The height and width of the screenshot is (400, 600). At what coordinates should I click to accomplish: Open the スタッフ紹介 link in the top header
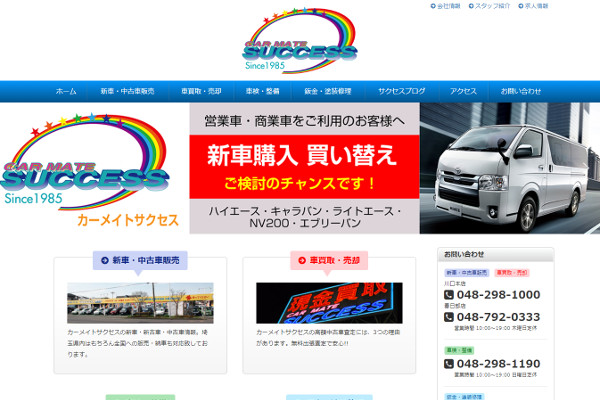tap(492, 6)
